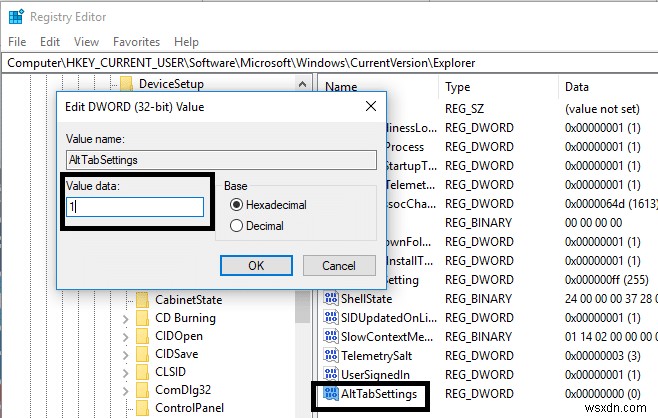Select the CLSID folder icon

[142, 372]
